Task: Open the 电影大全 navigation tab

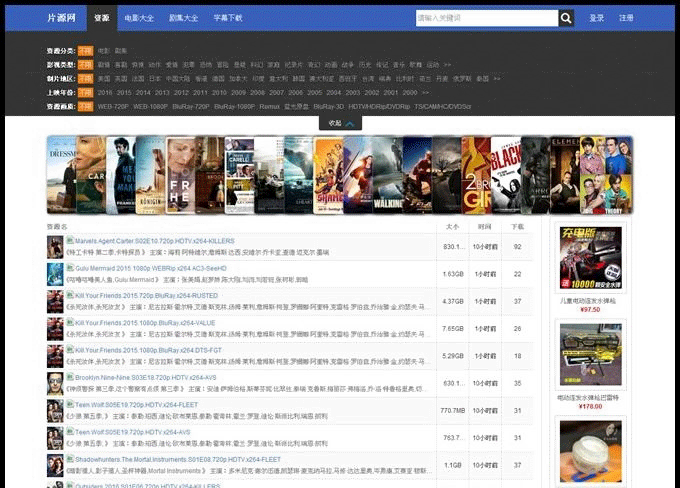Action: tap(139, 18)
